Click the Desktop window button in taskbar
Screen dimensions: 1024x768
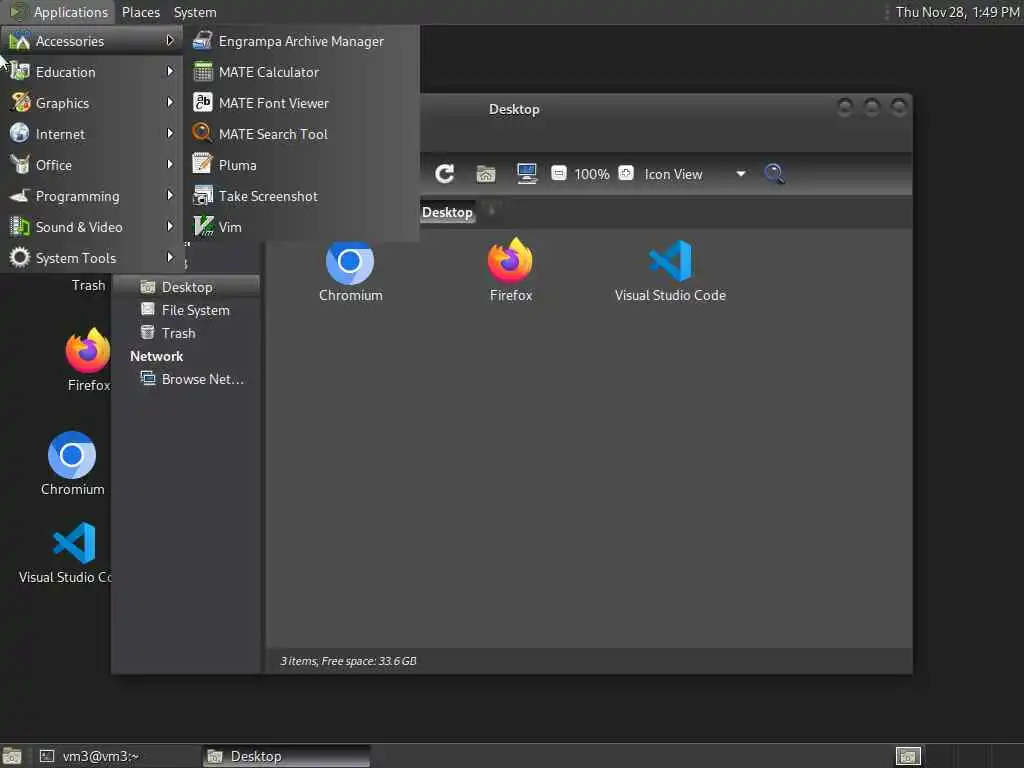point(286,756)
